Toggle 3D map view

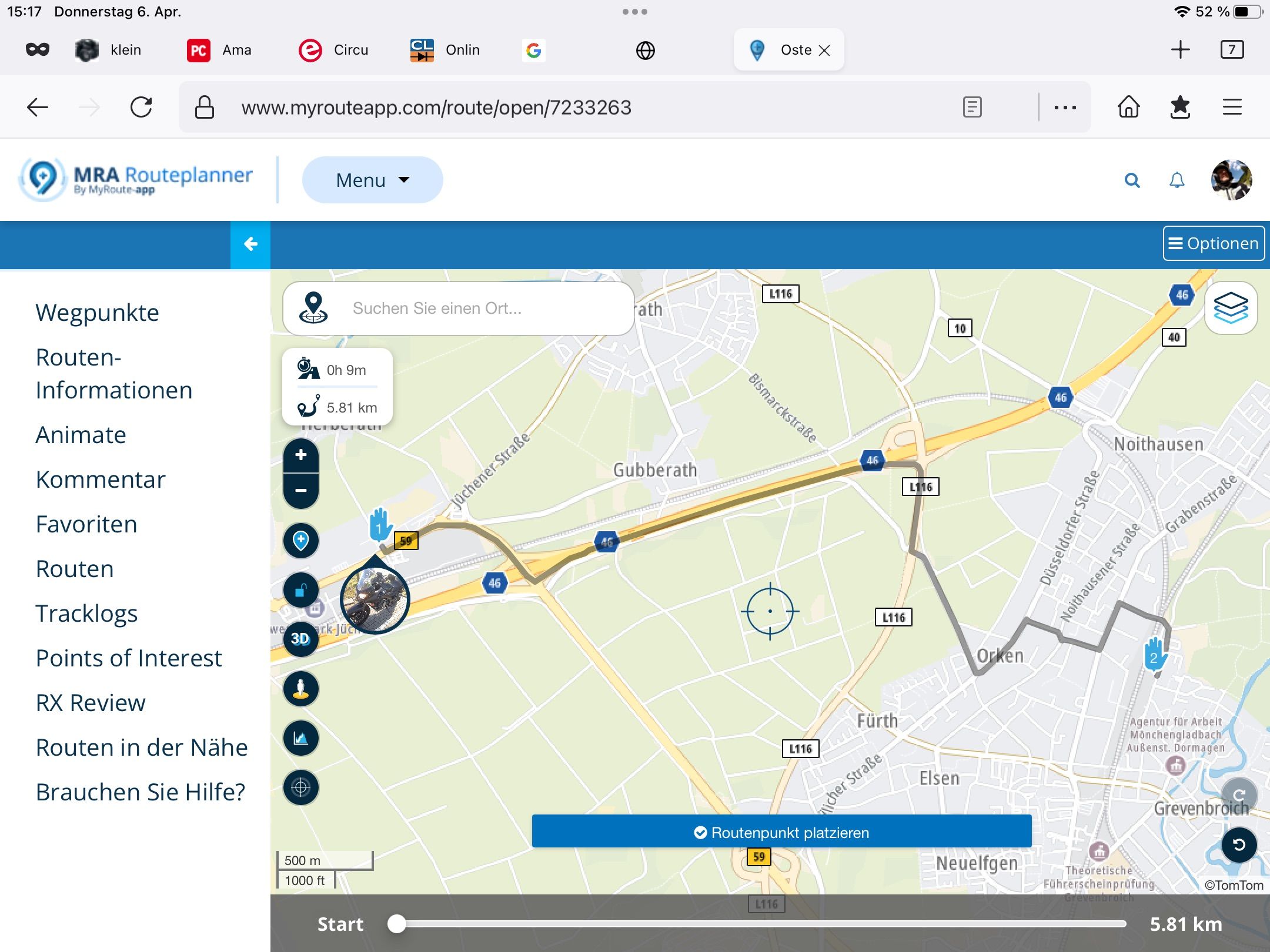(301, 639)
